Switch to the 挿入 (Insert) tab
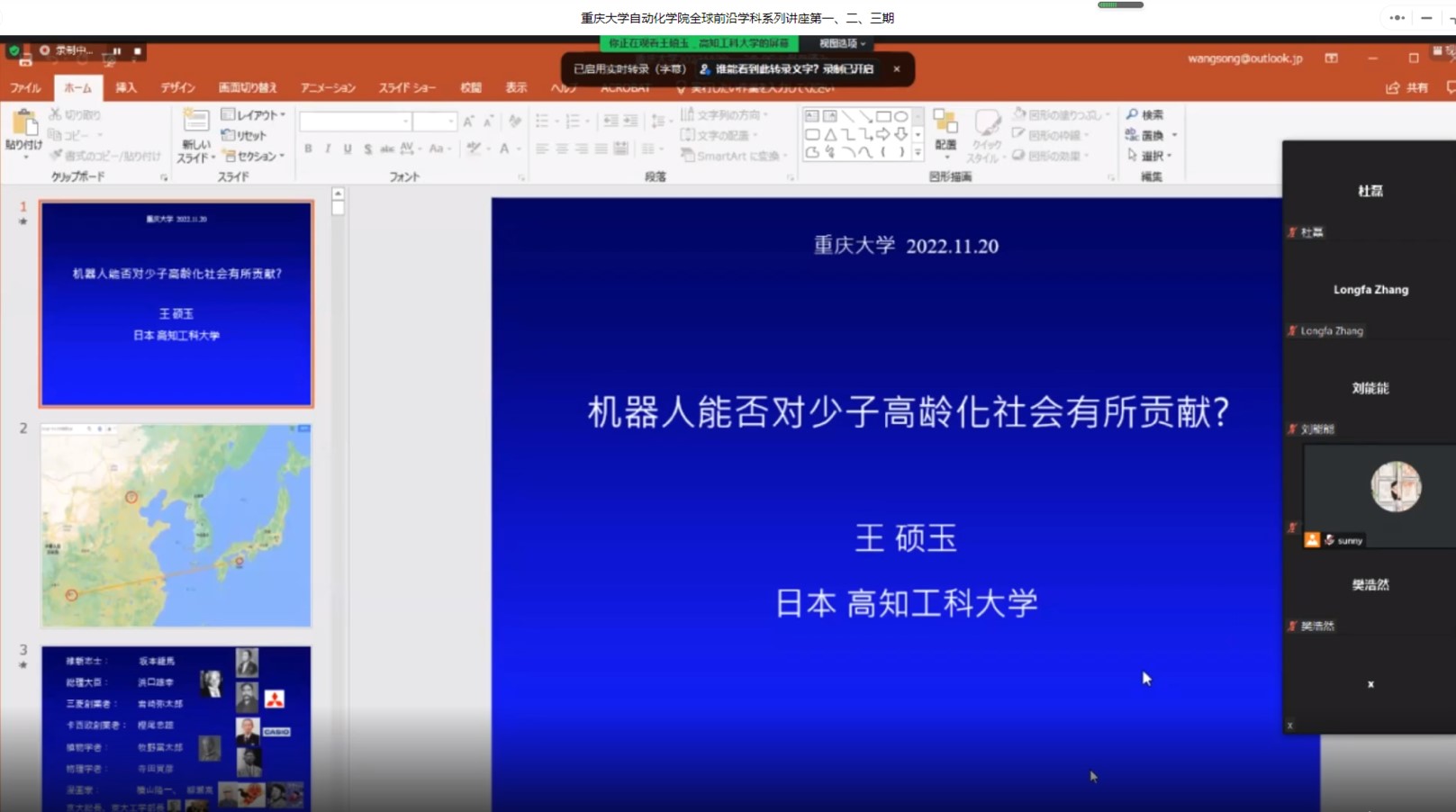The height and width of the screenshot is (812, 1456). coord(126,87)
